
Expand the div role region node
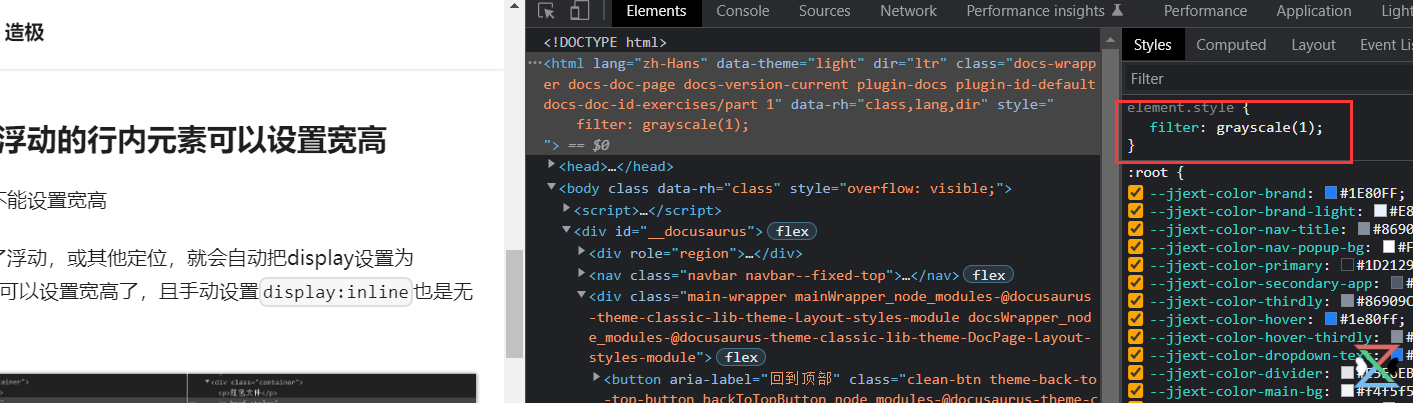tap(583, 253)
